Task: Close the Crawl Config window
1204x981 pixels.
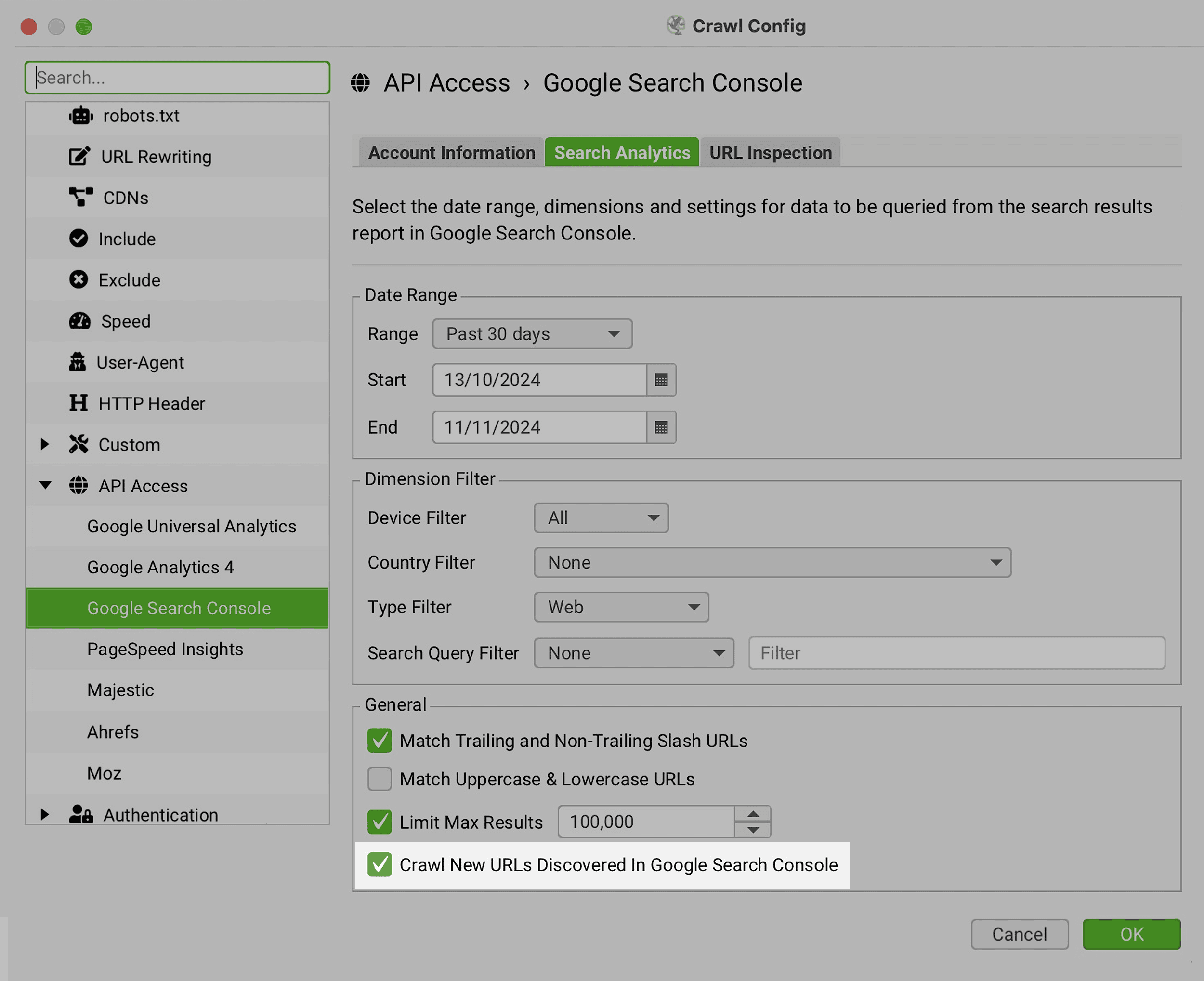Action: pyautogui.click(x=29, y=27)
